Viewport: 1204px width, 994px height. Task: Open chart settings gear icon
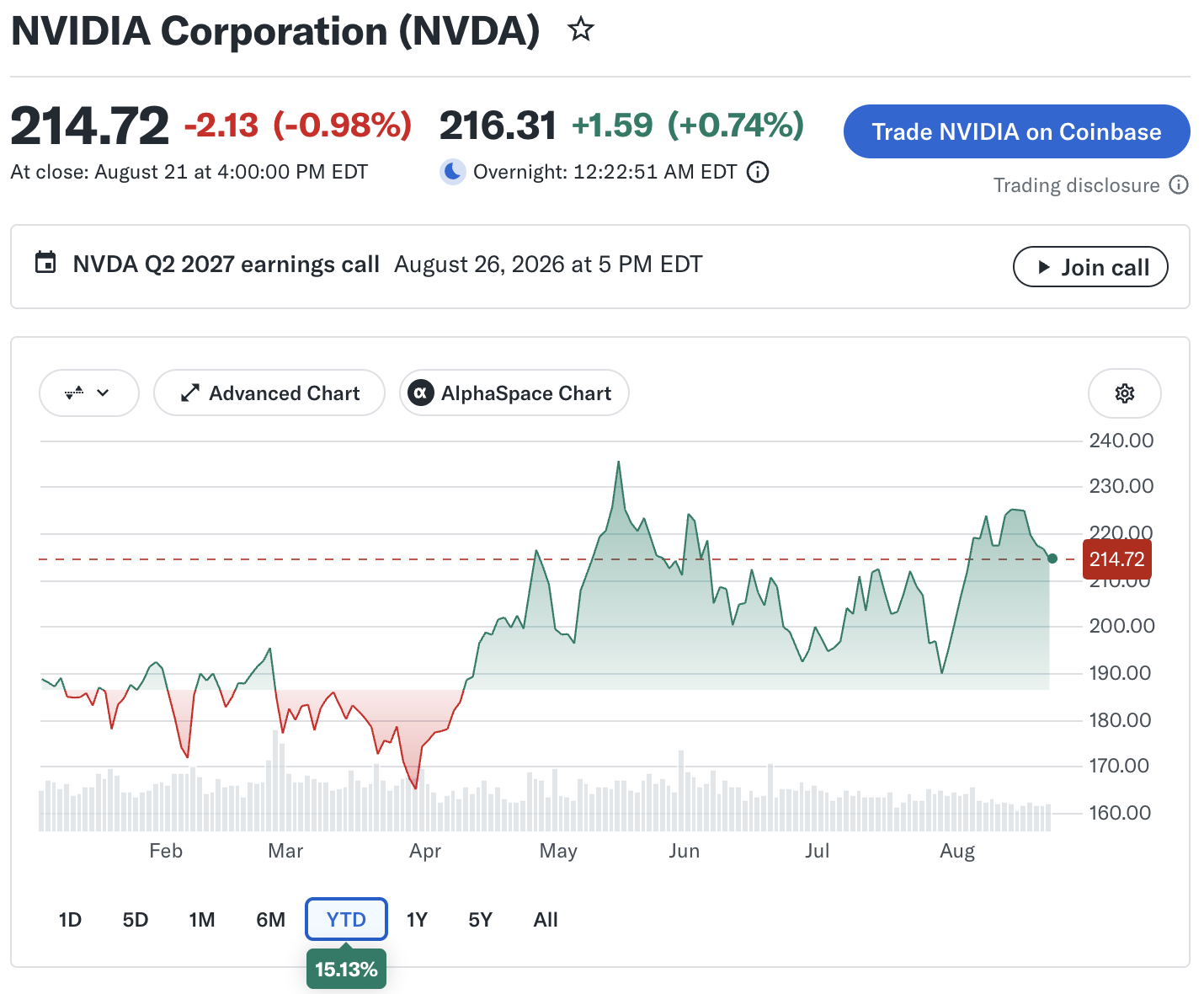click(1125, 393)
